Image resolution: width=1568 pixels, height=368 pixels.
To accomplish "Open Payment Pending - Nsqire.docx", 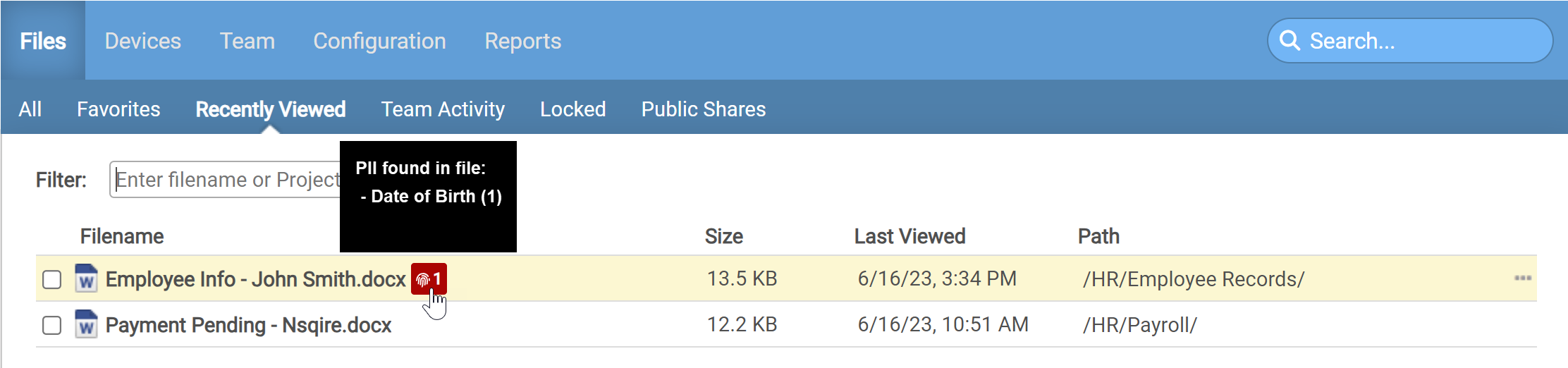I will click(x=248, y=325).
